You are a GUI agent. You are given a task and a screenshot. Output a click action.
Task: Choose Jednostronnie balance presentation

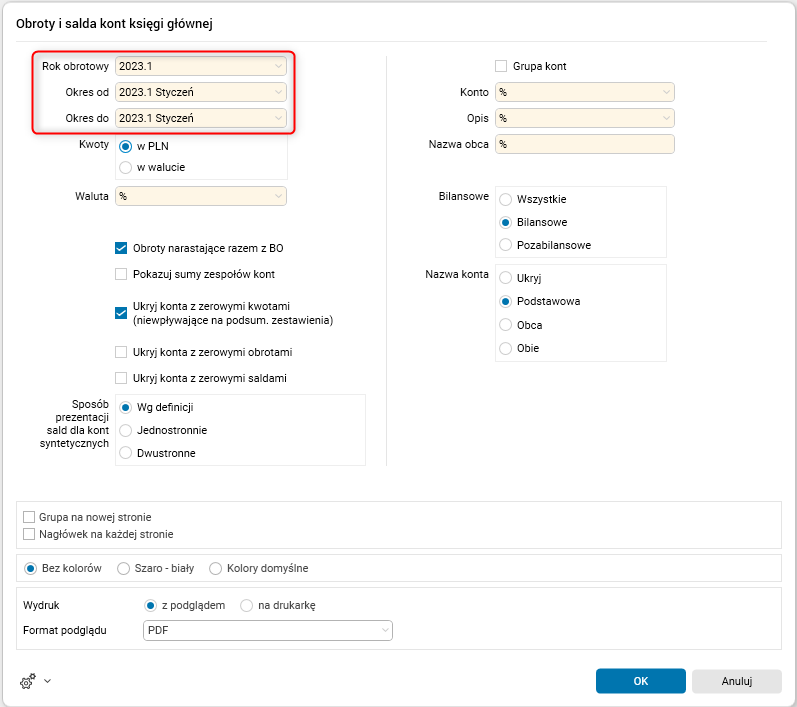coord(126,430)
